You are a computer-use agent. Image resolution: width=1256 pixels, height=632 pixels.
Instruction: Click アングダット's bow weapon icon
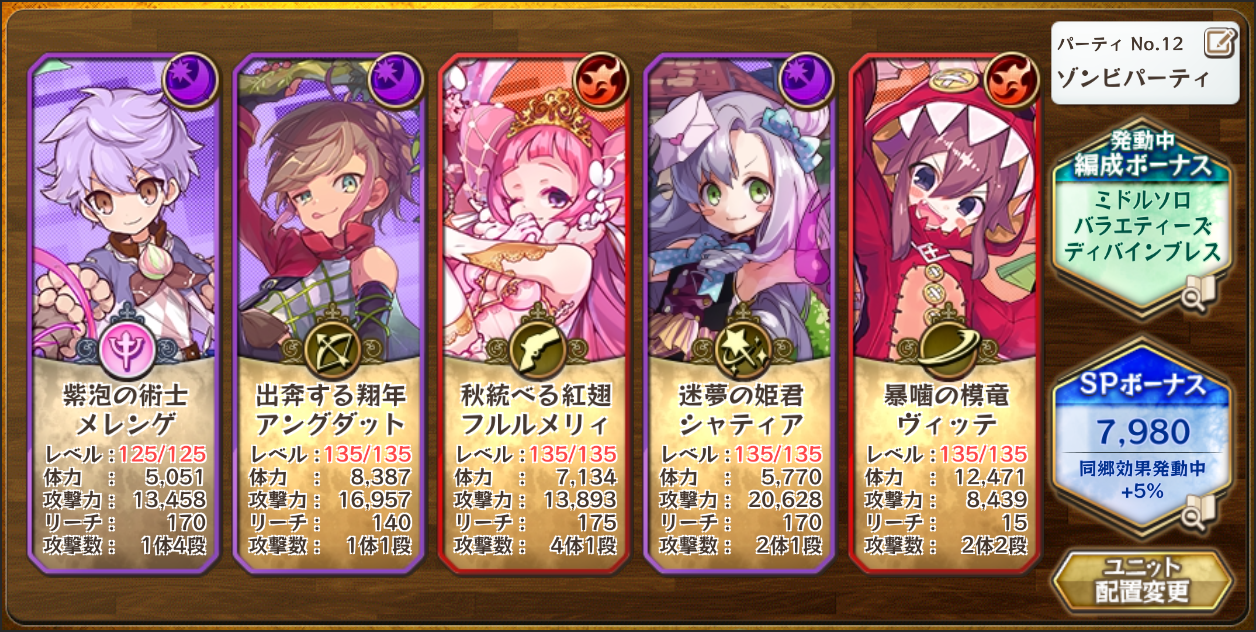[x=332, y=350]
